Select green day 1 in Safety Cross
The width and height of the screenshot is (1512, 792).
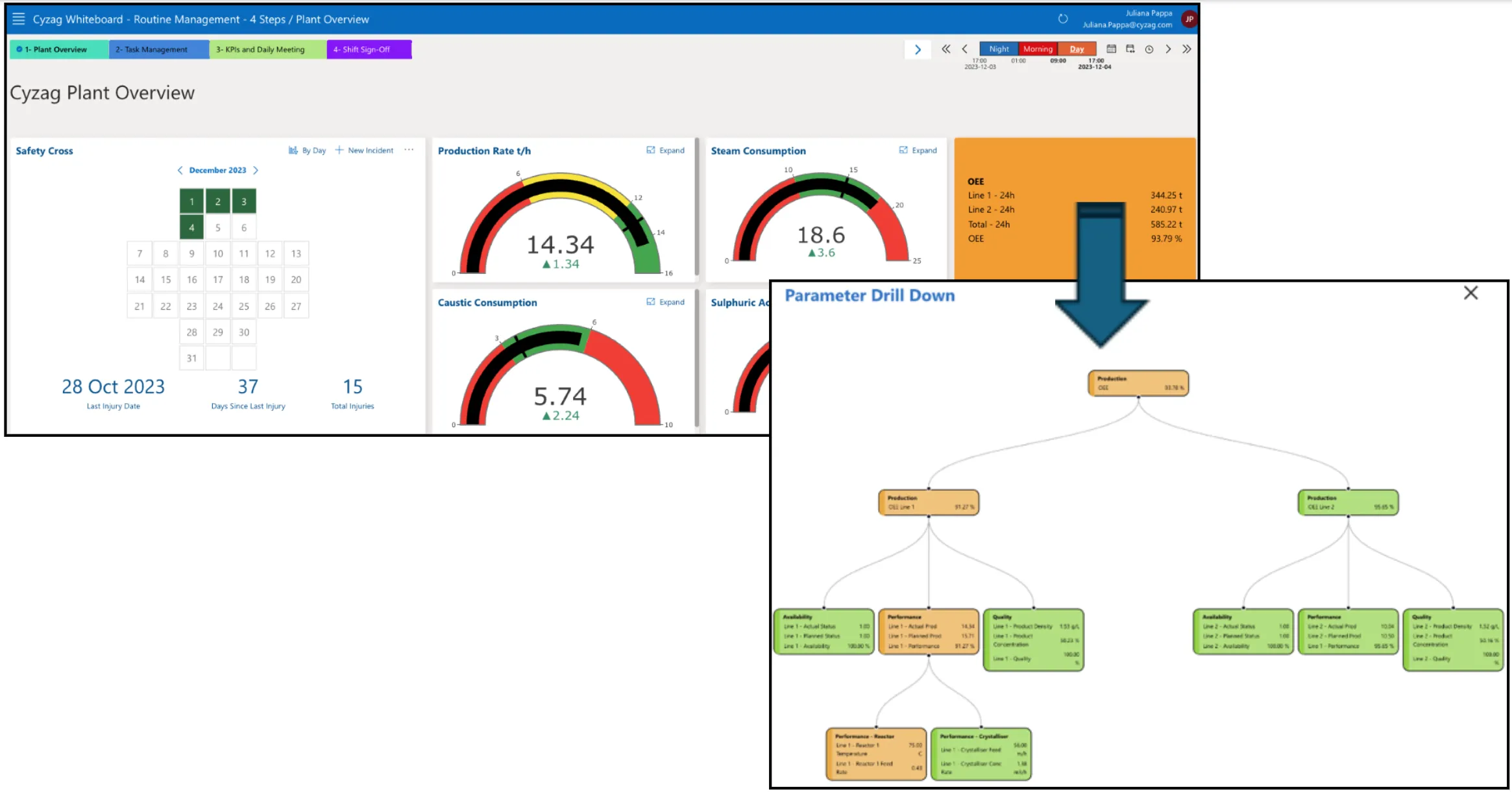click(x=191, y=201)
